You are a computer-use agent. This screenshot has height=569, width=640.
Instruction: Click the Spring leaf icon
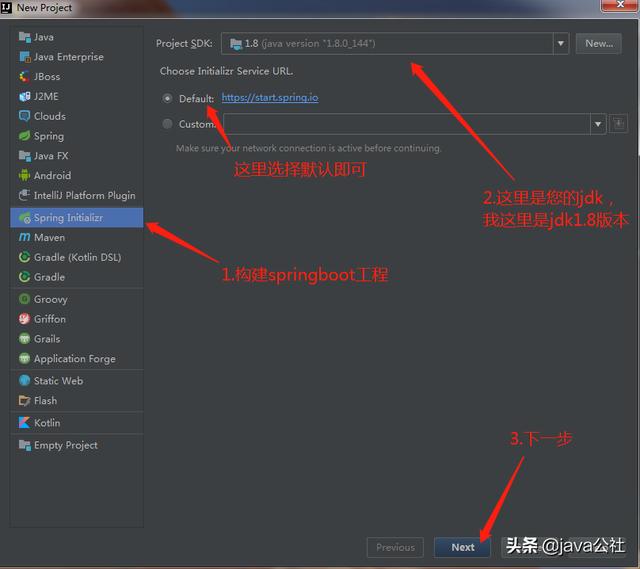24,136
